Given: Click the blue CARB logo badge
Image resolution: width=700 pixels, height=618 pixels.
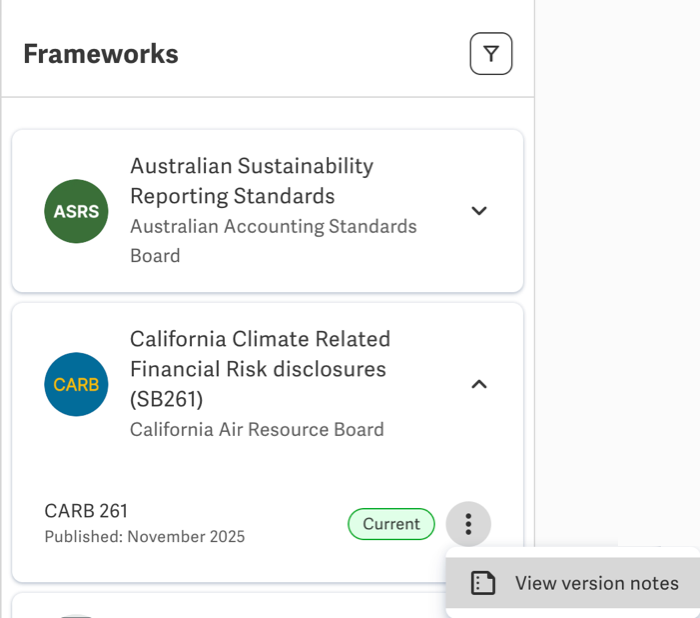Looking at the screenshot, I should (76, 384).
